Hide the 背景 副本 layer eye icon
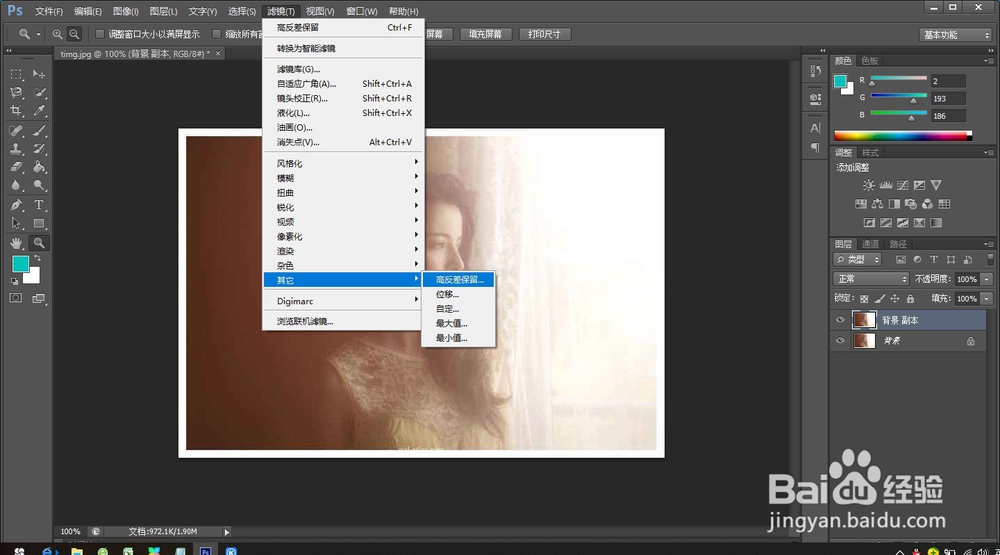 [x=840, y=320]
